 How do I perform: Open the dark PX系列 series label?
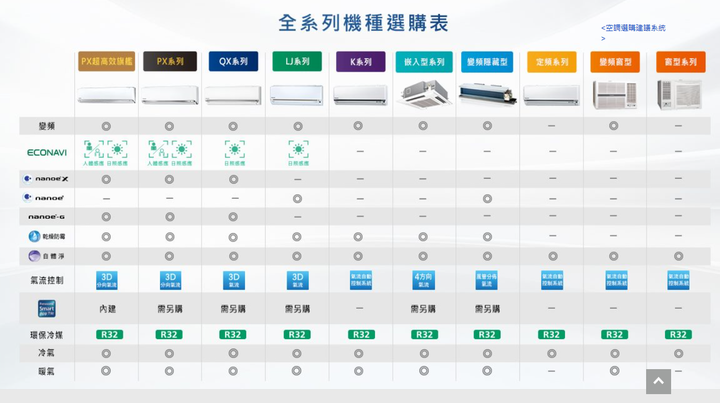pos(170,62)
